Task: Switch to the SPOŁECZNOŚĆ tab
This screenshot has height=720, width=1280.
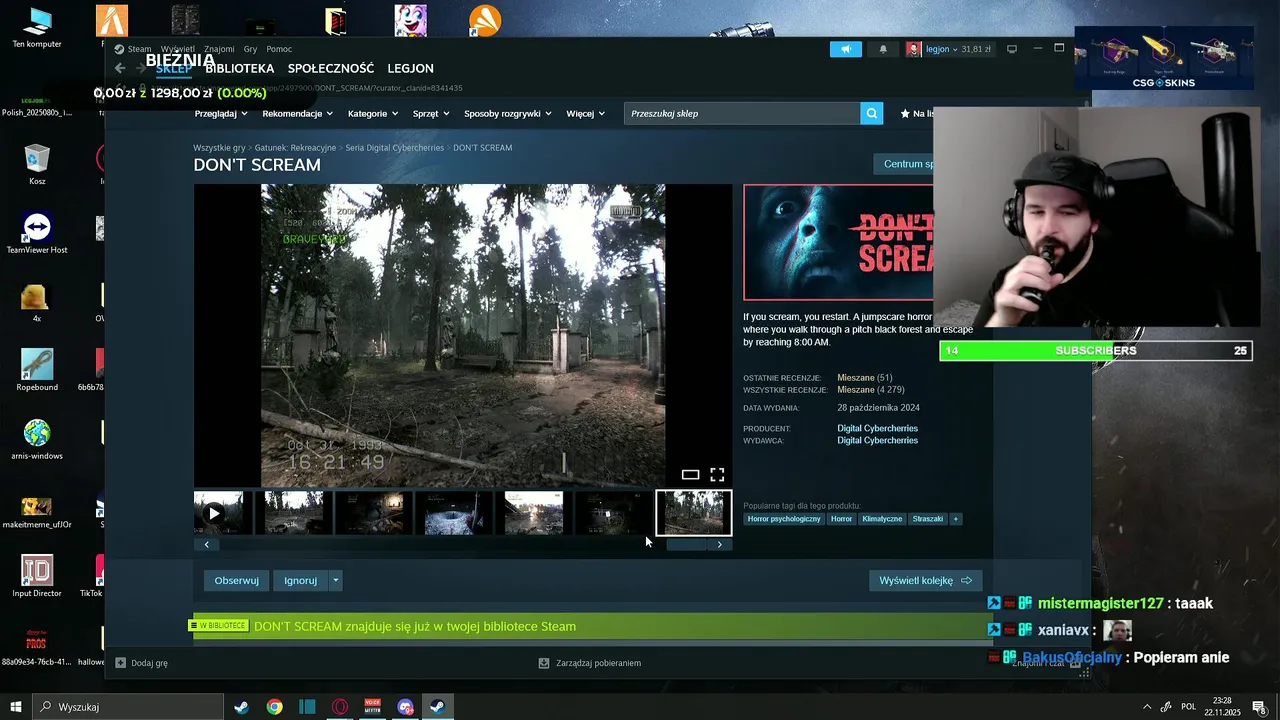Action: click(331, 69)
